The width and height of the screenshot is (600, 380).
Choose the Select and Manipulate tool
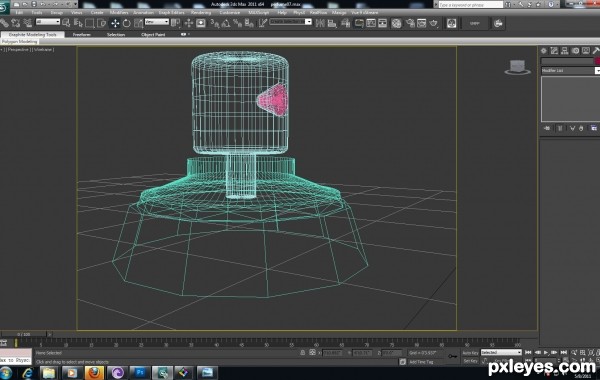click(189, 23)
